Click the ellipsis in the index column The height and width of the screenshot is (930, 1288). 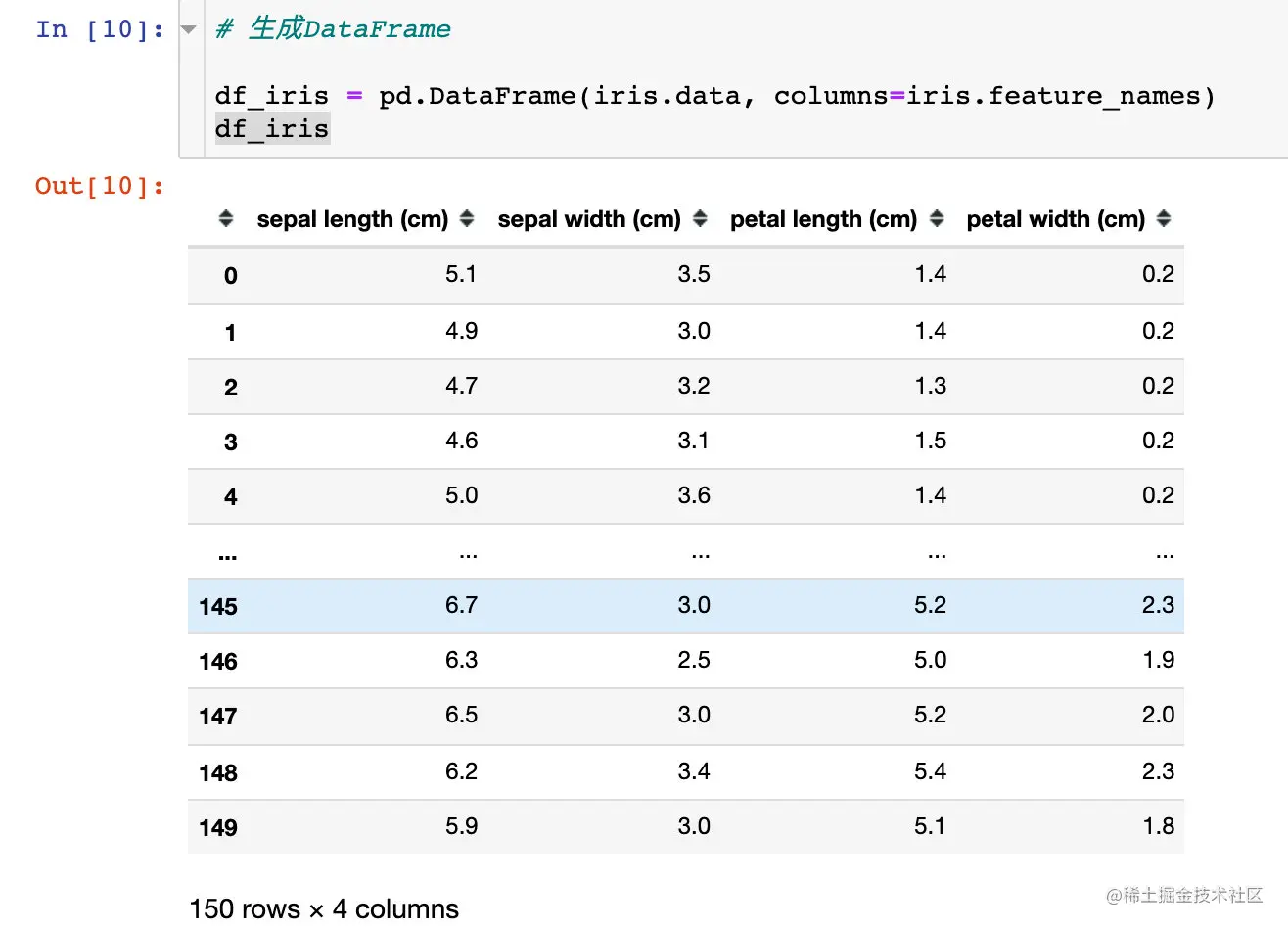[x=228, y=557]
